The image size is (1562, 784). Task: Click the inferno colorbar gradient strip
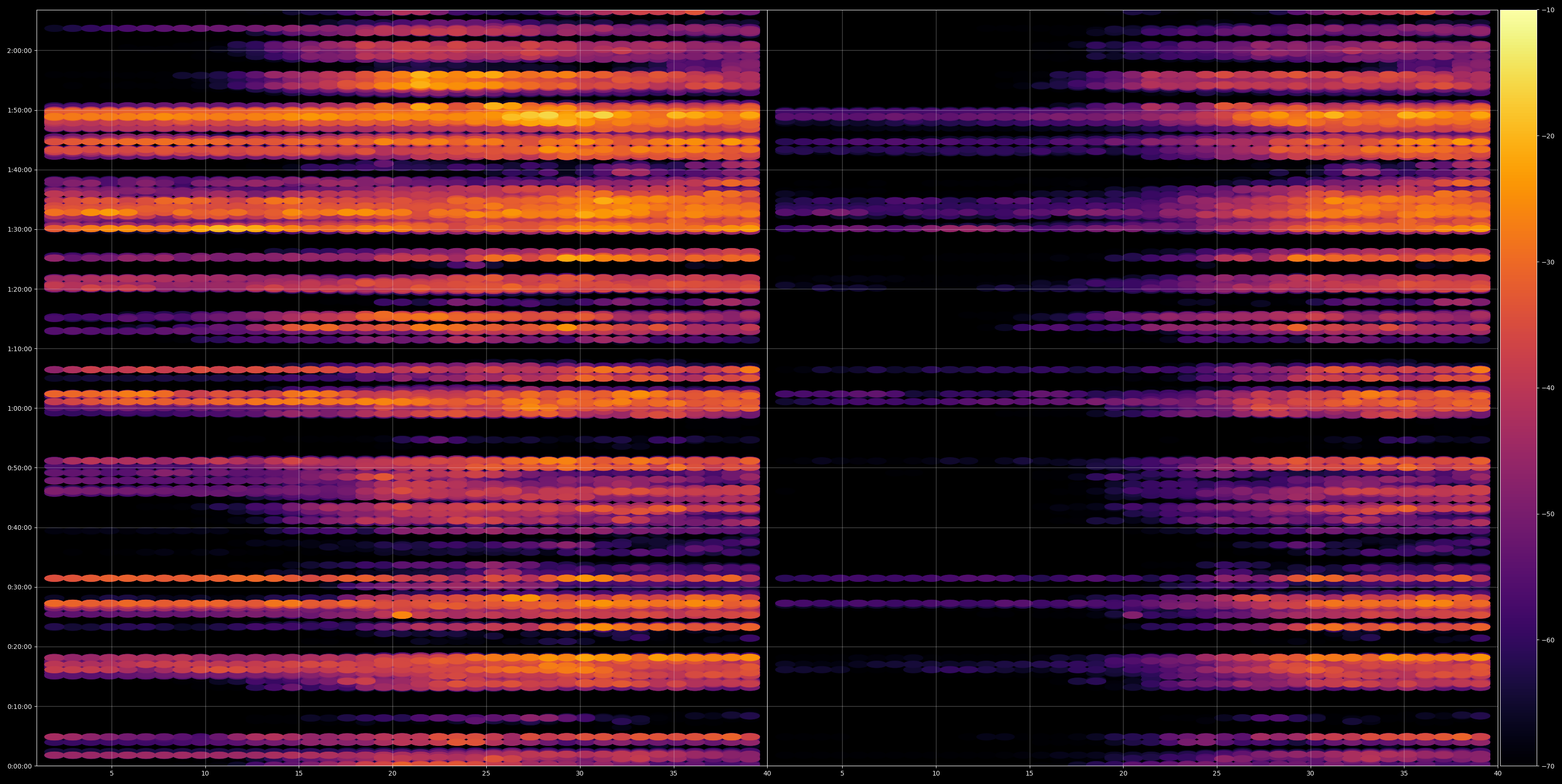(1518, 388)
